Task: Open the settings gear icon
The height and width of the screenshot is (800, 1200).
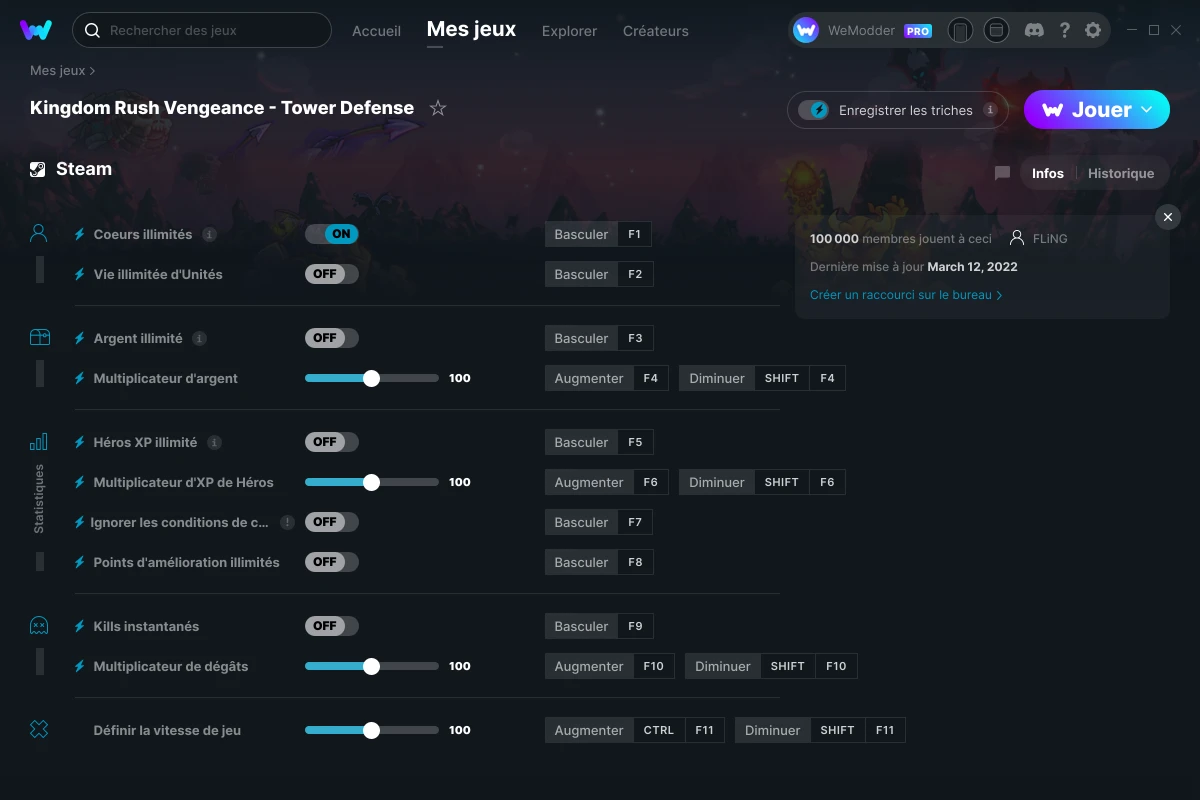Action: [1093, 30]
